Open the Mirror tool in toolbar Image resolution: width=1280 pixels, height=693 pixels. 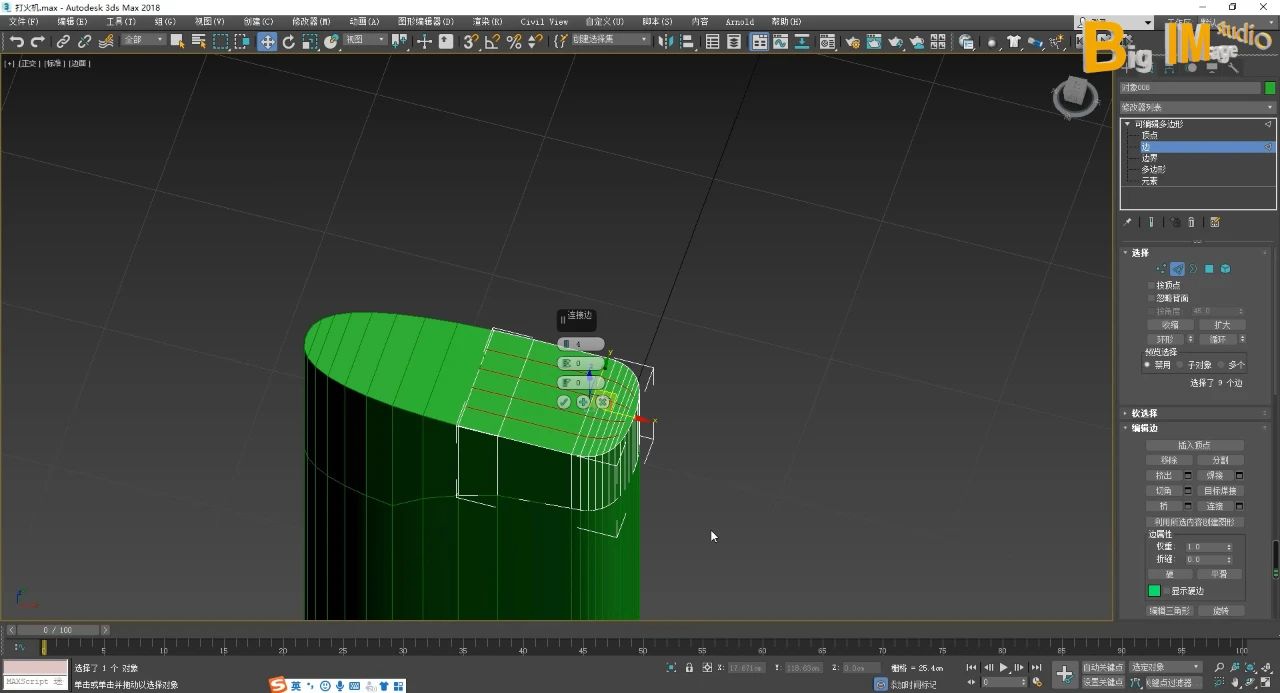tap(668, 41)
